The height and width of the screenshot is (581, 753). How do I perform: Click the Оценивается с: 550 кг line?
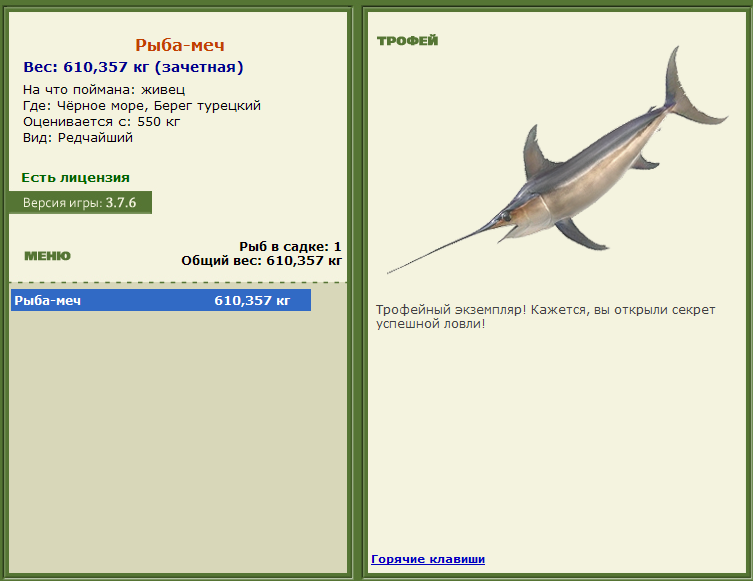coord(101,121)
